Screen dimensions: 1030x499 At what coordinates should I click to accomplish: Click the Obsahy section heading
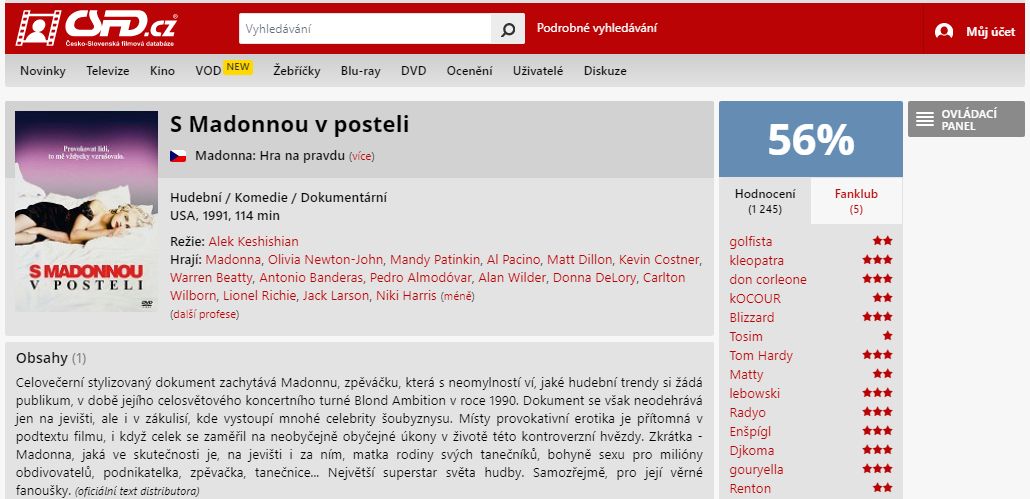[x=42, y=358]
